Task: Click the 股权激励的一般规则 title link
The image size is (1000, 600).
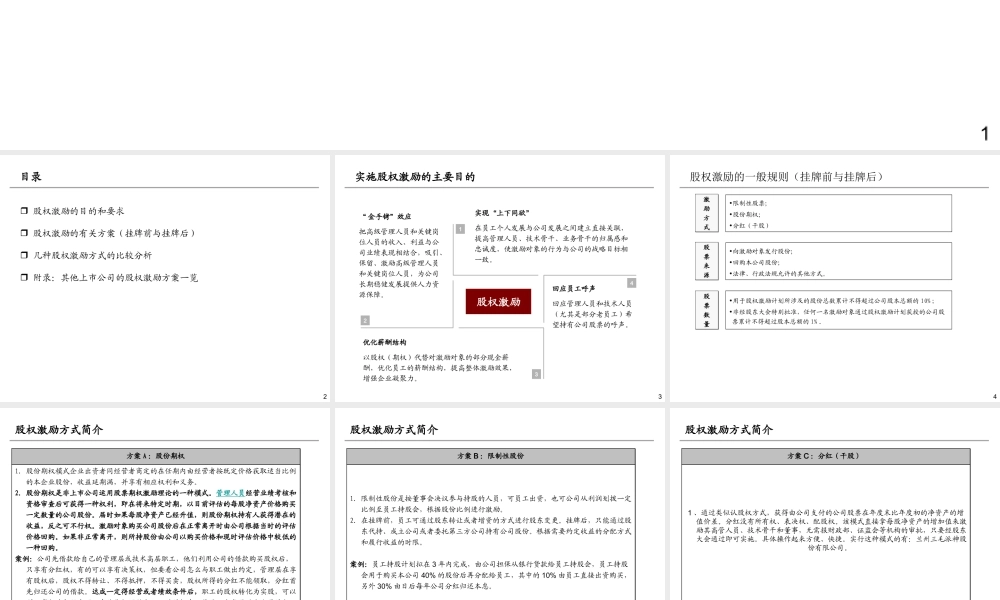Action: (789, 175)
